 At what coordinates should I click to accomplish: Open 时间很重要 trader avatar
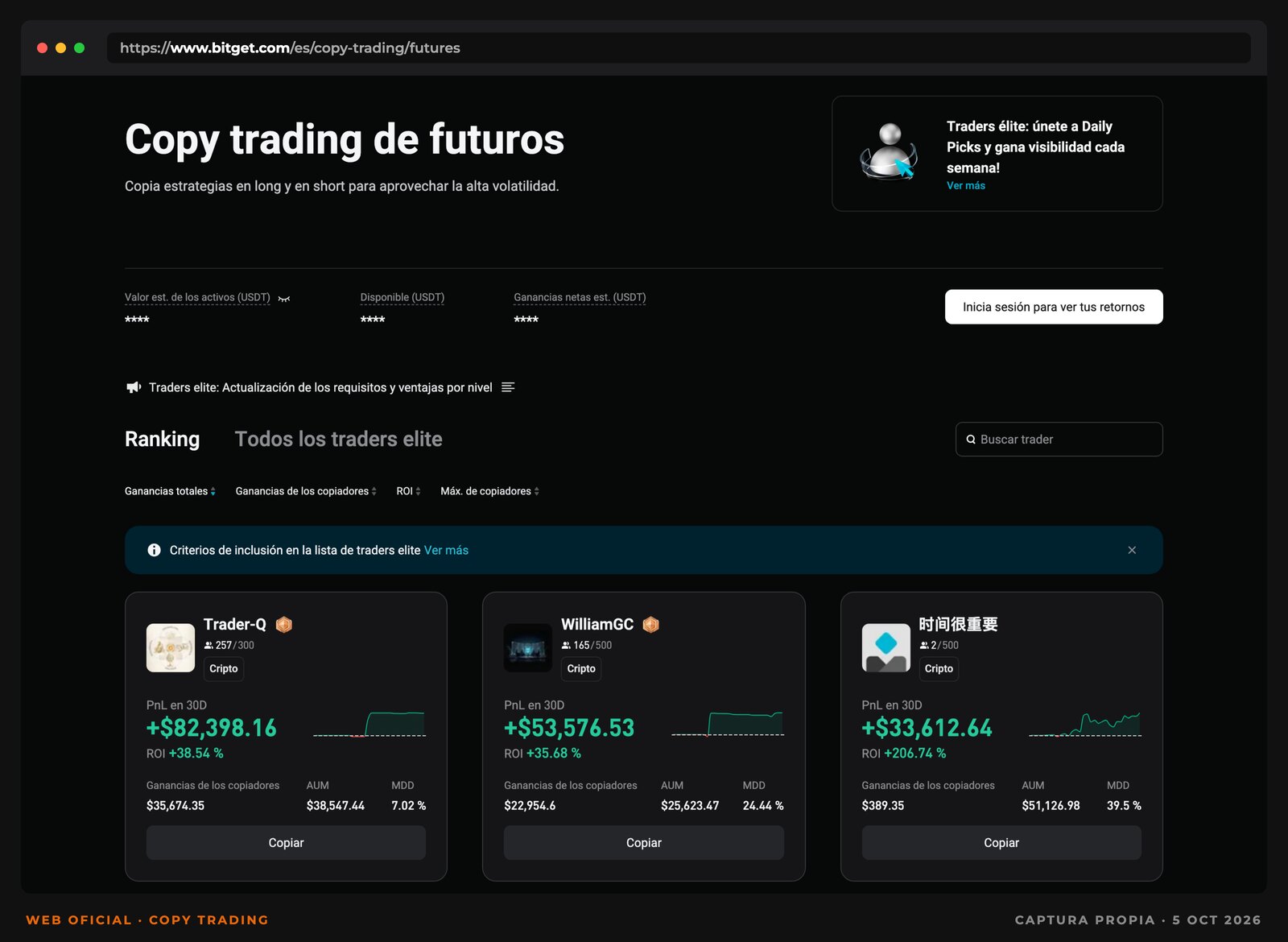[886, 648]
